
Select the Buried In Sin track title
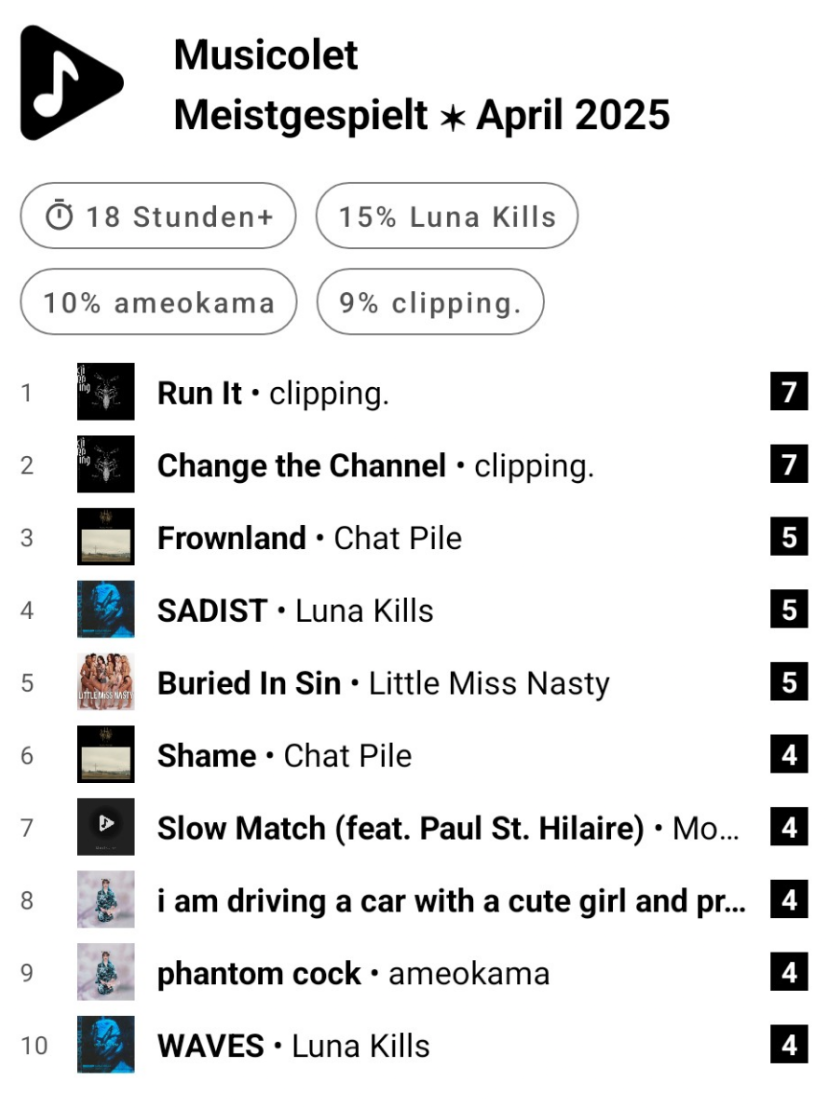click(x=249, y=683)
